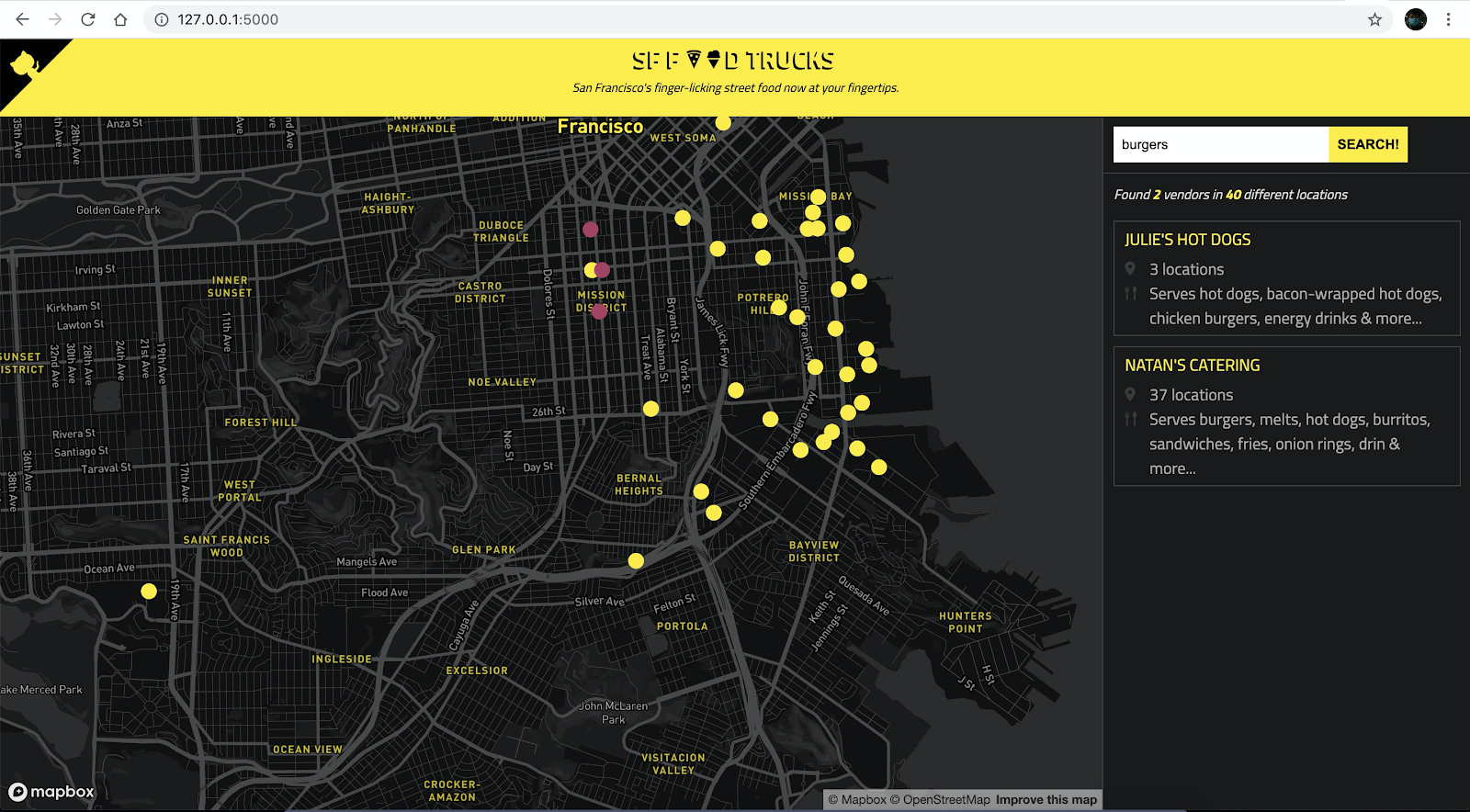The width and height of the screenshot is (1470, 812).
Task: Click the 'Forest Hill' map label
Action: 261,423
